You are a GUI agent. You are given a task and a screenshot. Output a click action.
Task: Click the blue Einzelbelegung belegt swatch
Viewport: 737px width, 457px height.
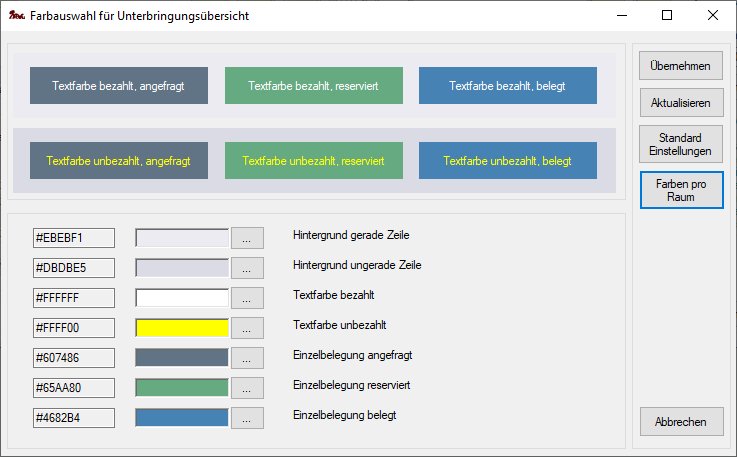pos(182,418)
